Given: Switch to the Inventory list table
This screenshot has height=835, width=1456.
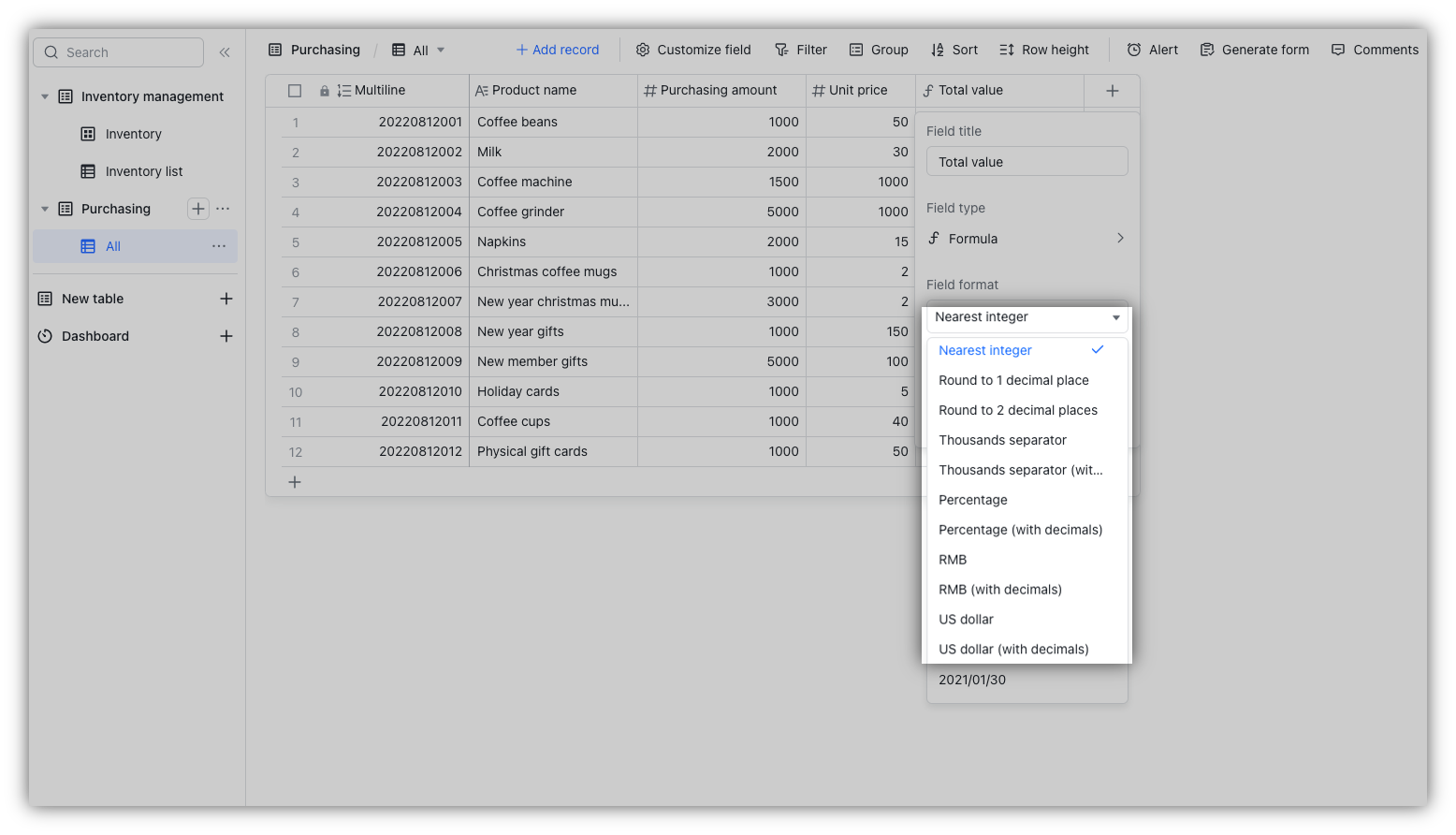Looking at the screenshot, I should [x=144, y=170].
